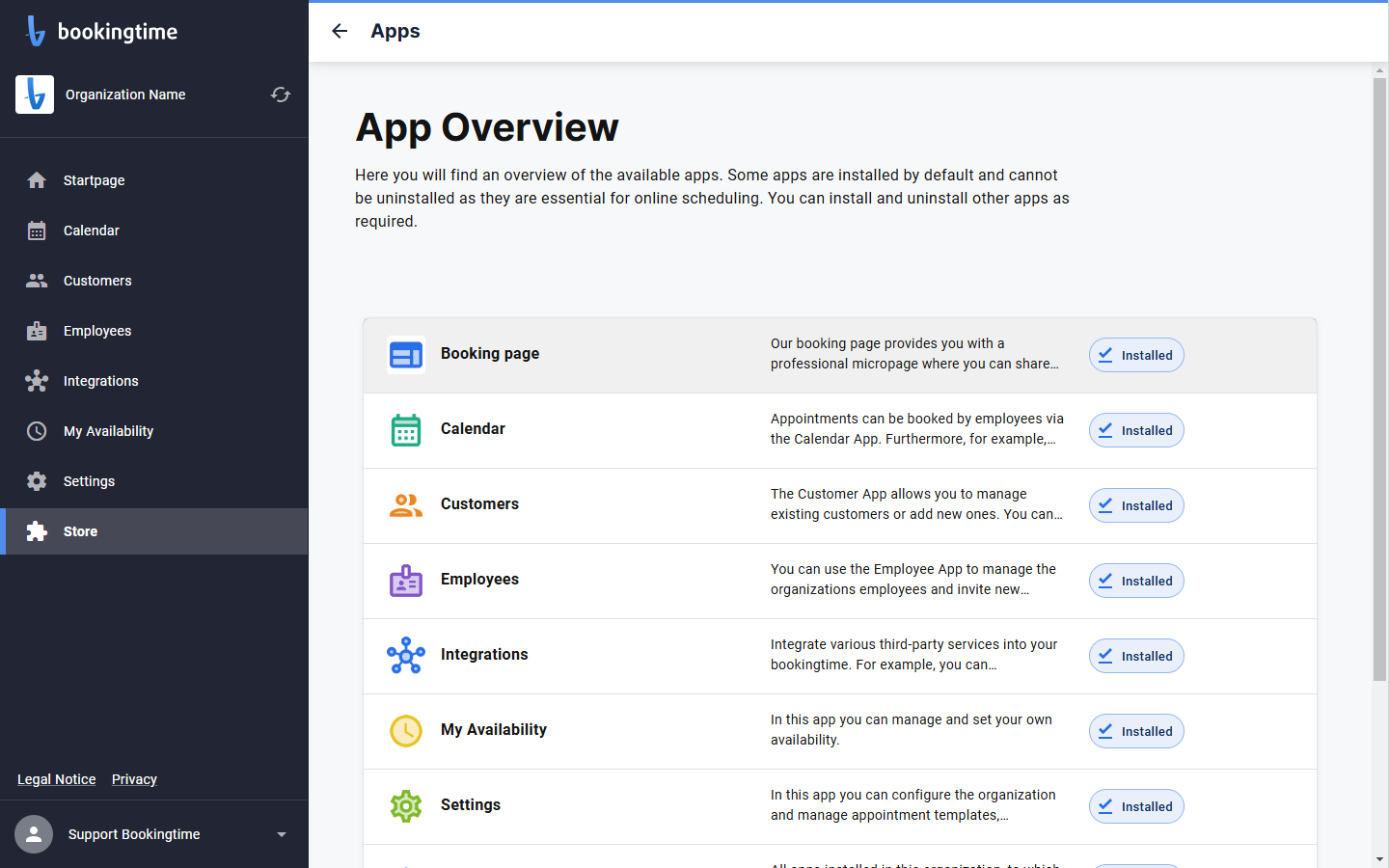Viewport: 1389px width, 868px height.
Task: Click the green Settings gear app icon
Action: pos(406,806)
